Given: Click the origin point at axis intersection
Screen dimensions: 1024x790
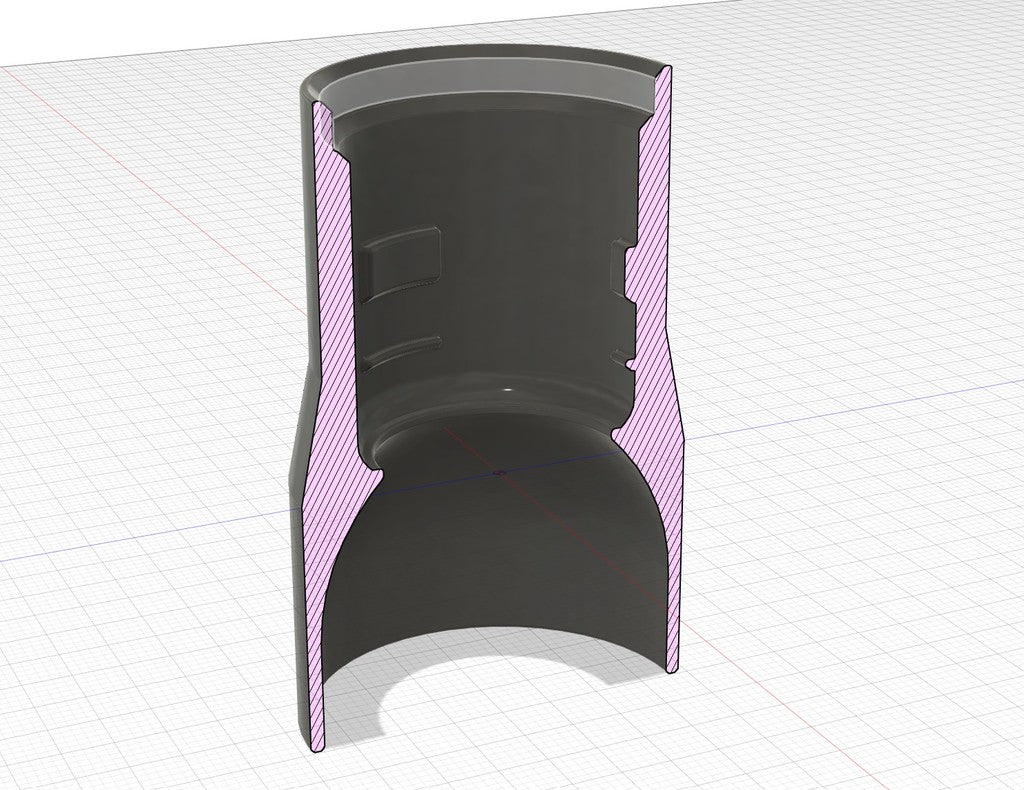Looking at the screenshot, I should click(500, 471).
